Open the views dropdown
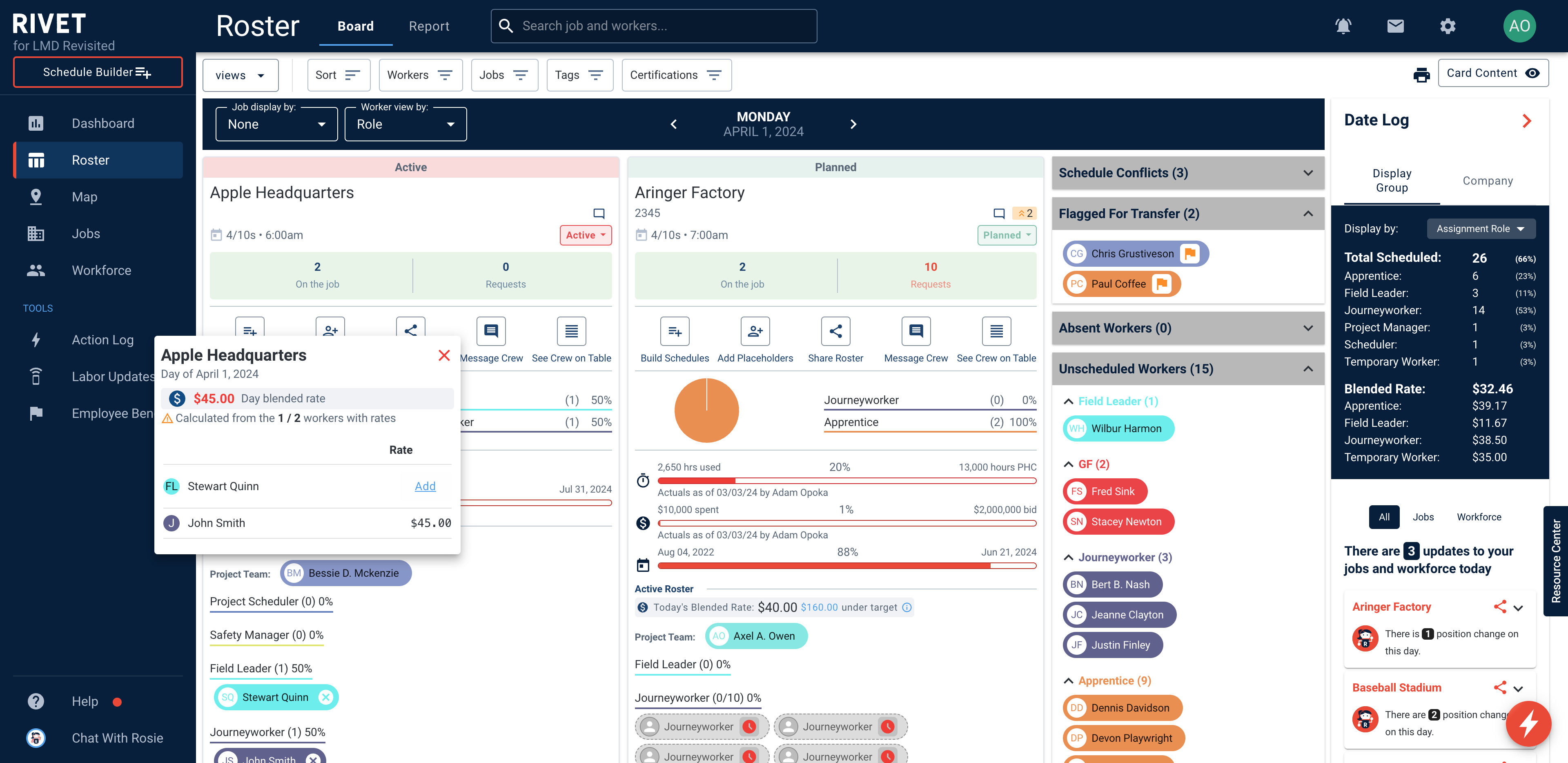 tap(241, 75)
